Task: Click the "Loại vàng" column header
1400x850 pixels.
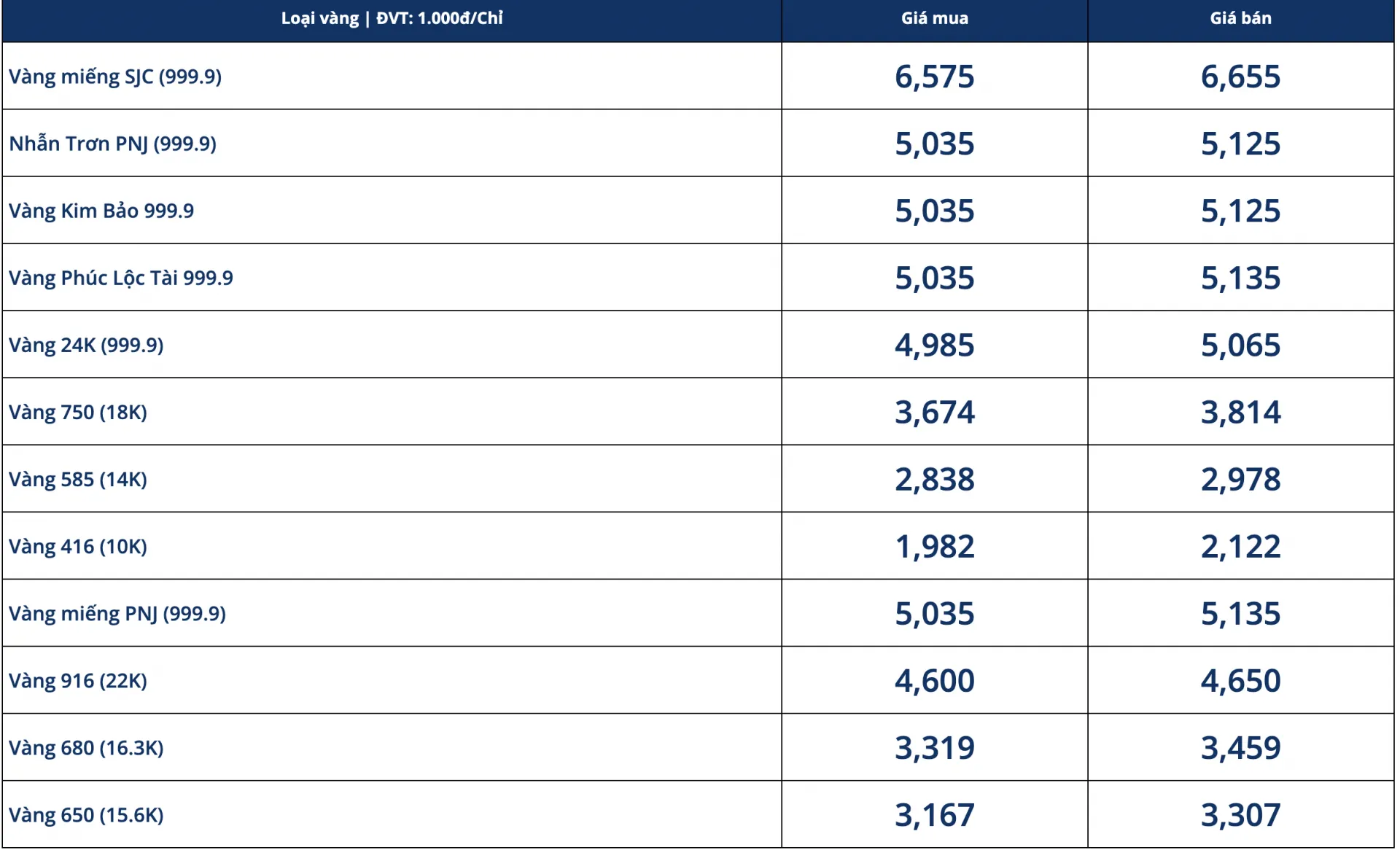Action: (x=392, y=19)
